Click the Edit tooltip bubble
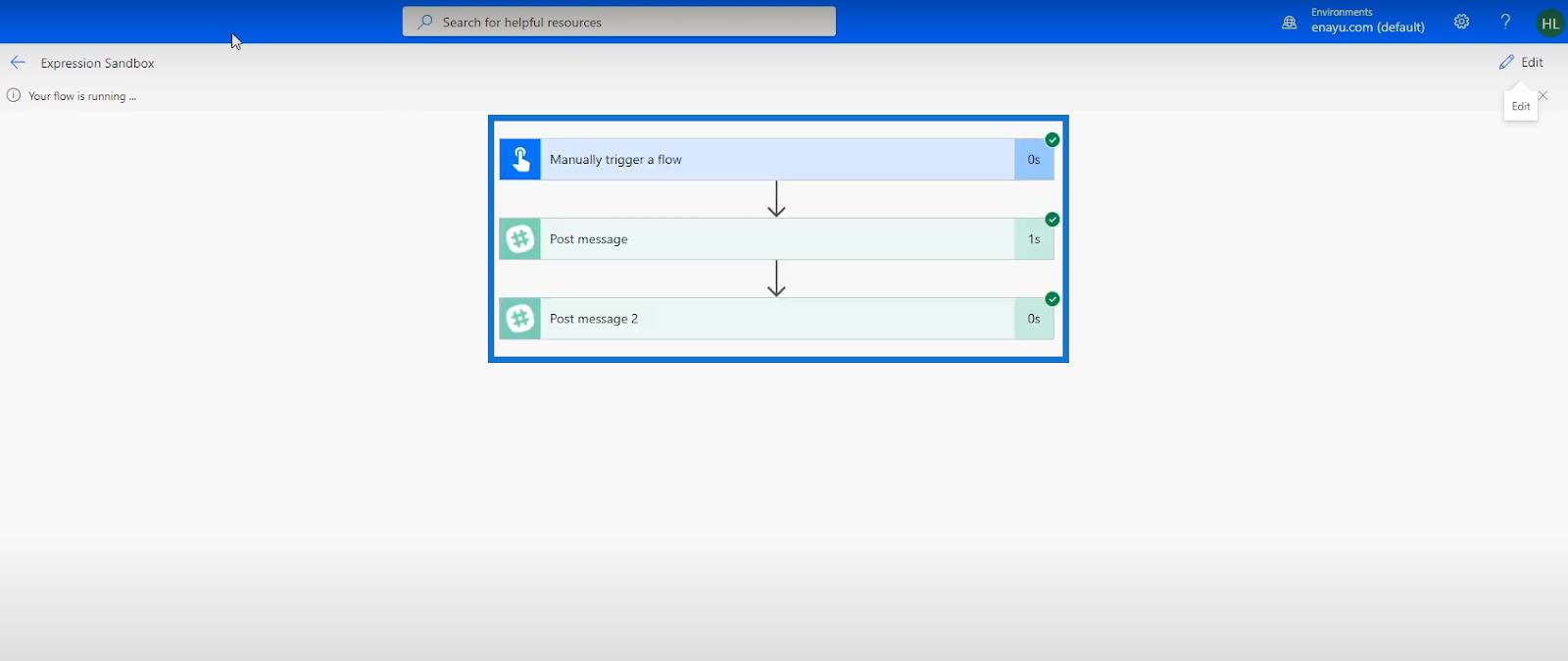Viewport: 1568px width, 661px height. click(1521, 106)
